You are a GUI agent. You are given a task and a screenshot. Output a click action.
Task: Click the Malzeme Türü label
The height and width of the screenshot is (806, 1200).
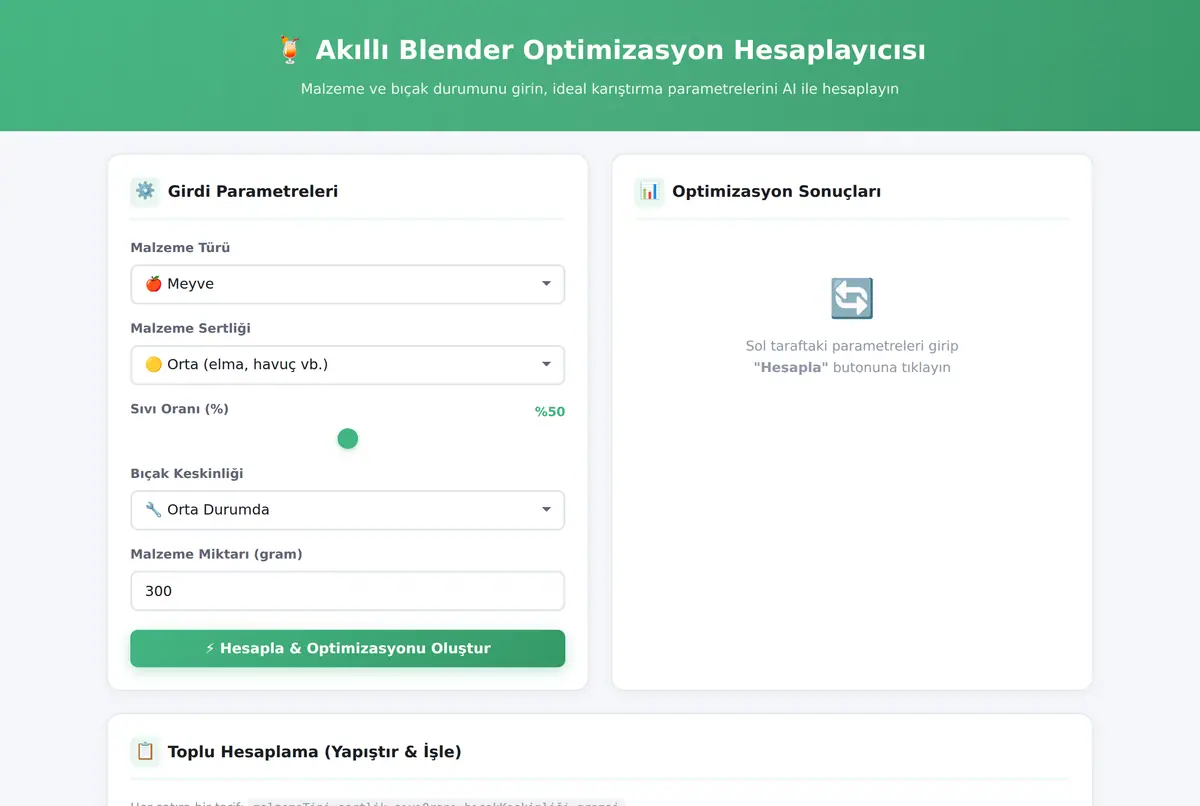coord(180,248)
